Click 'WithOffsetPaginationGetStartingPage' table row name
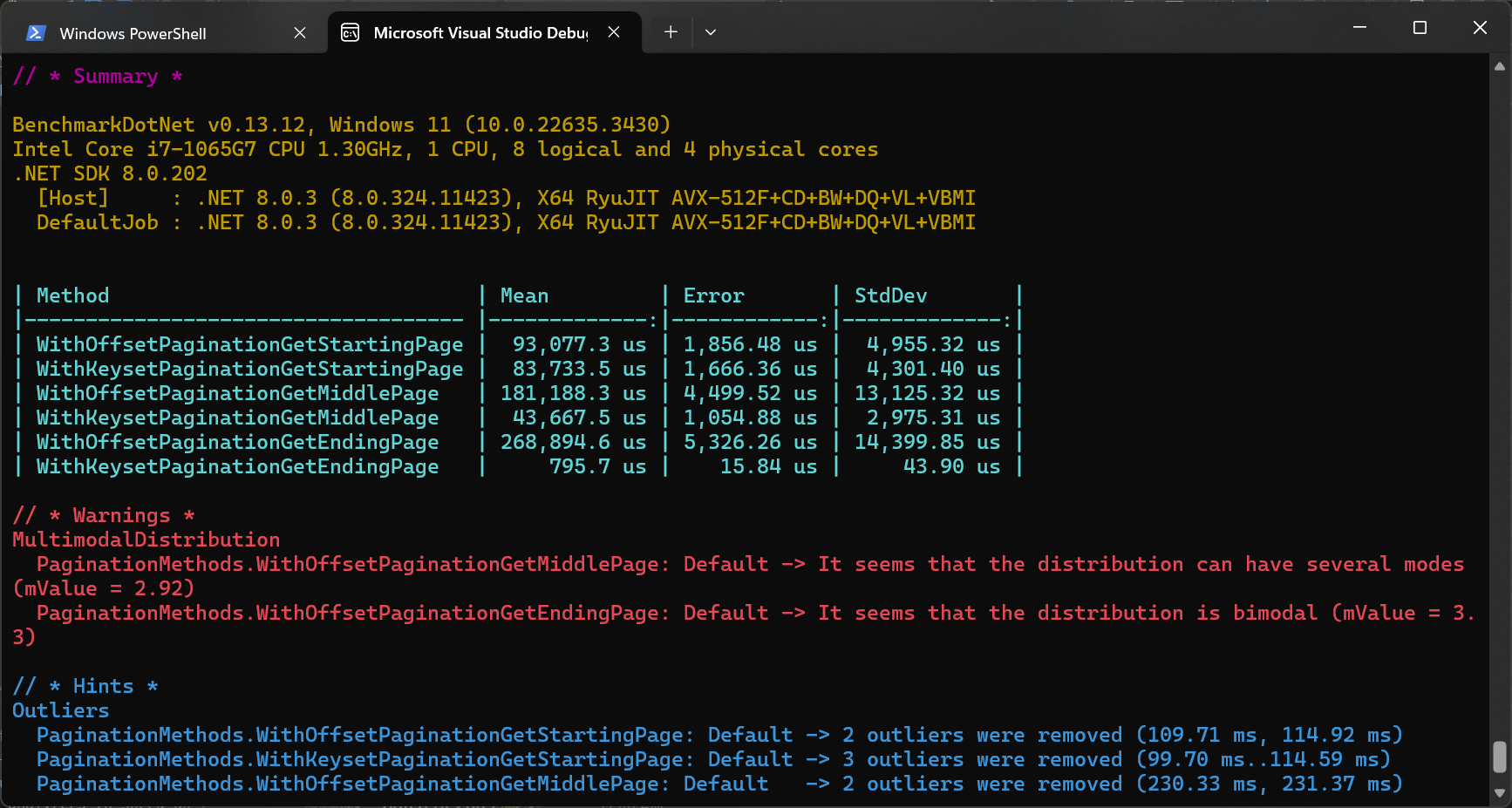This screenshot has height=808, width=1512. click(250, 345)
